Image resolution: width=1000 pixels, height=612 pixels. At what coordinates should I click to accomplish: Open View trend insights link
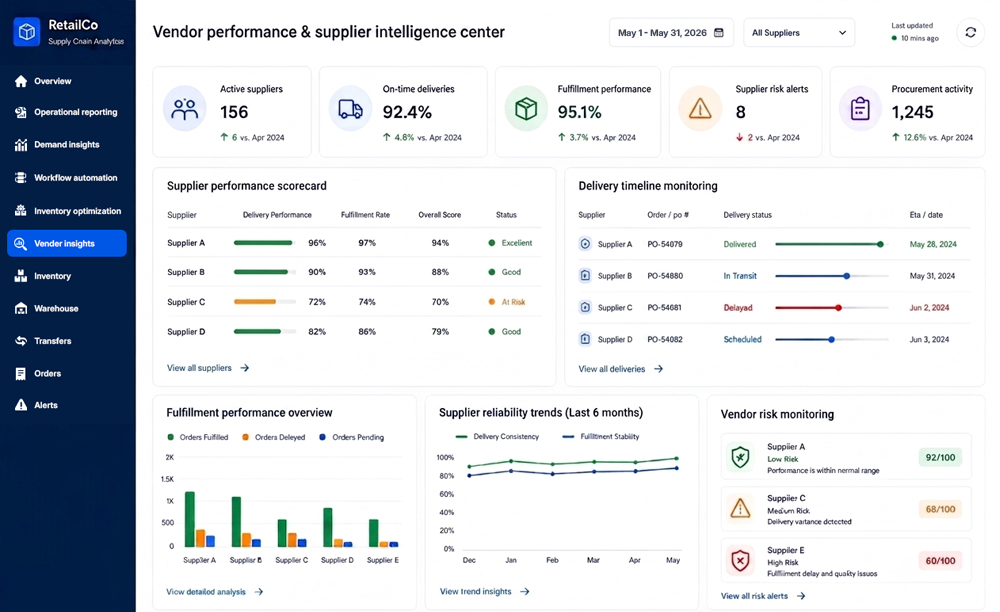[x=485, y=592]
